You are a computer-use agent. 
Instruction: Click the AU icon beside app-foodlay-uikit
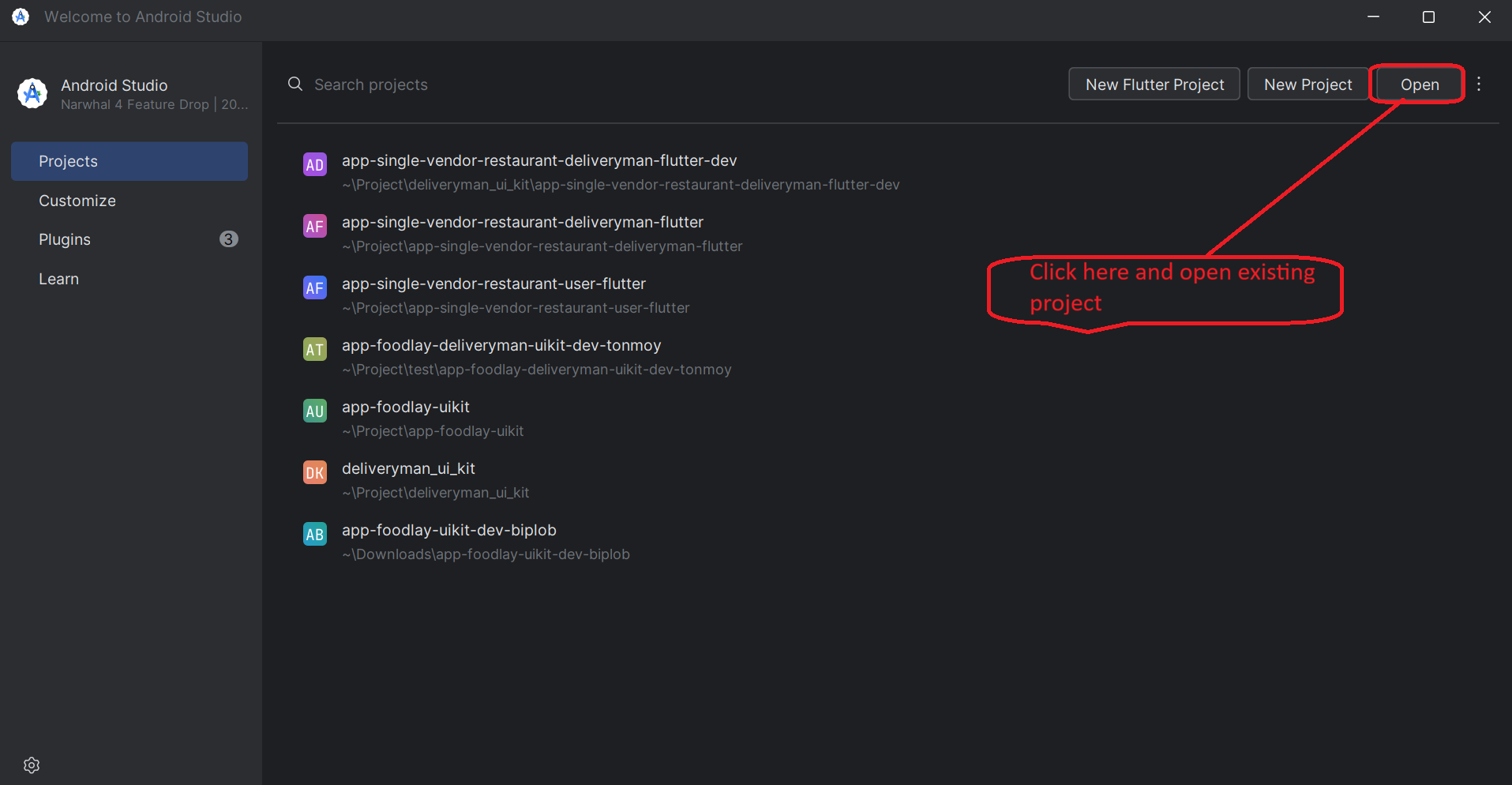point(314,410)
